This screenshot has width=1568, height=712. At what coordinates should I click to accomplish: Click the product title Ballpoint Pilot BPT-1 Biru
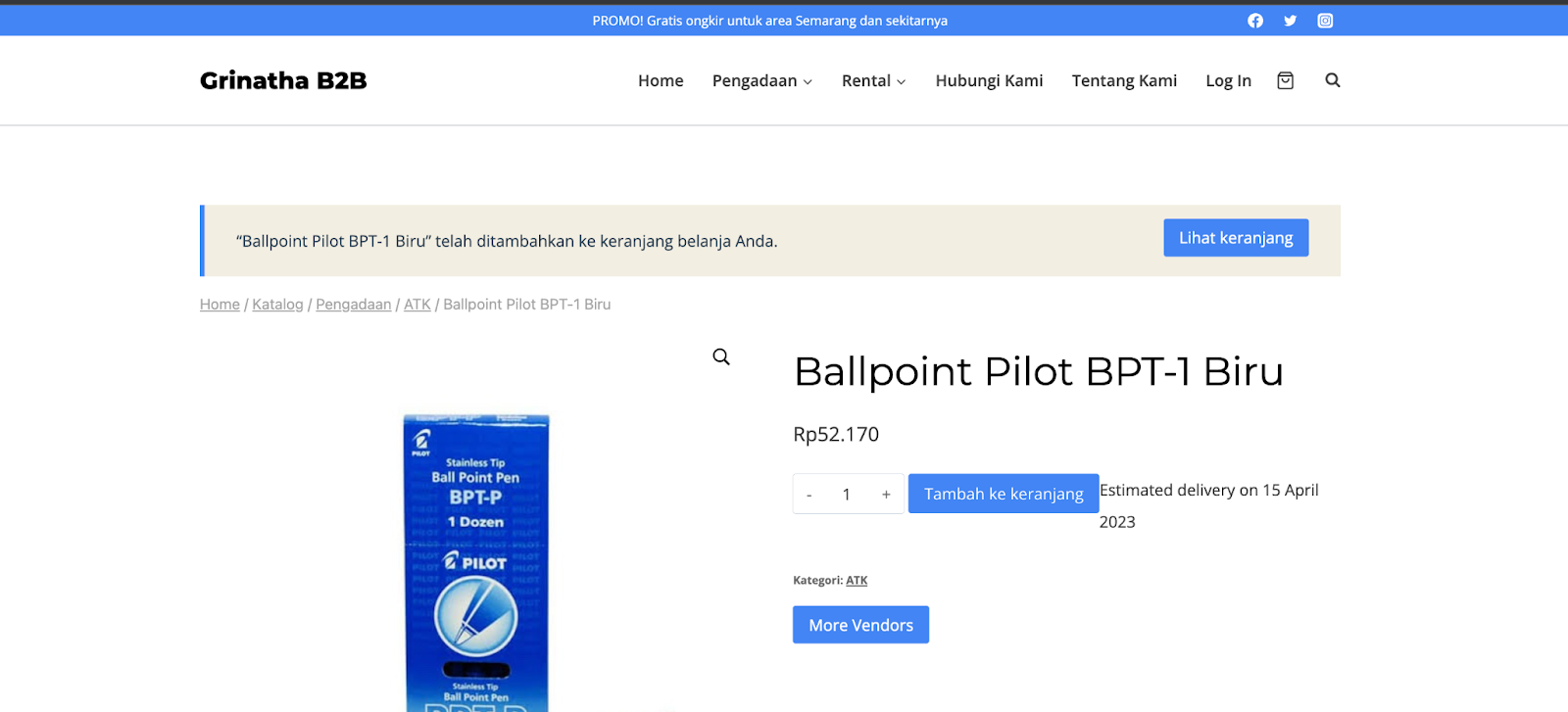coord(1039,371)
